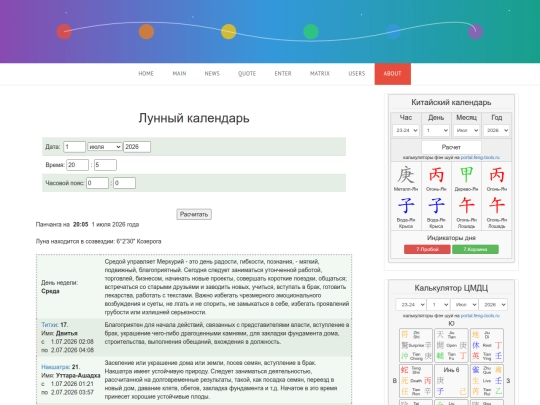Click the Jiu Di cell label
The image size is (540, 405).
(487, 335)
